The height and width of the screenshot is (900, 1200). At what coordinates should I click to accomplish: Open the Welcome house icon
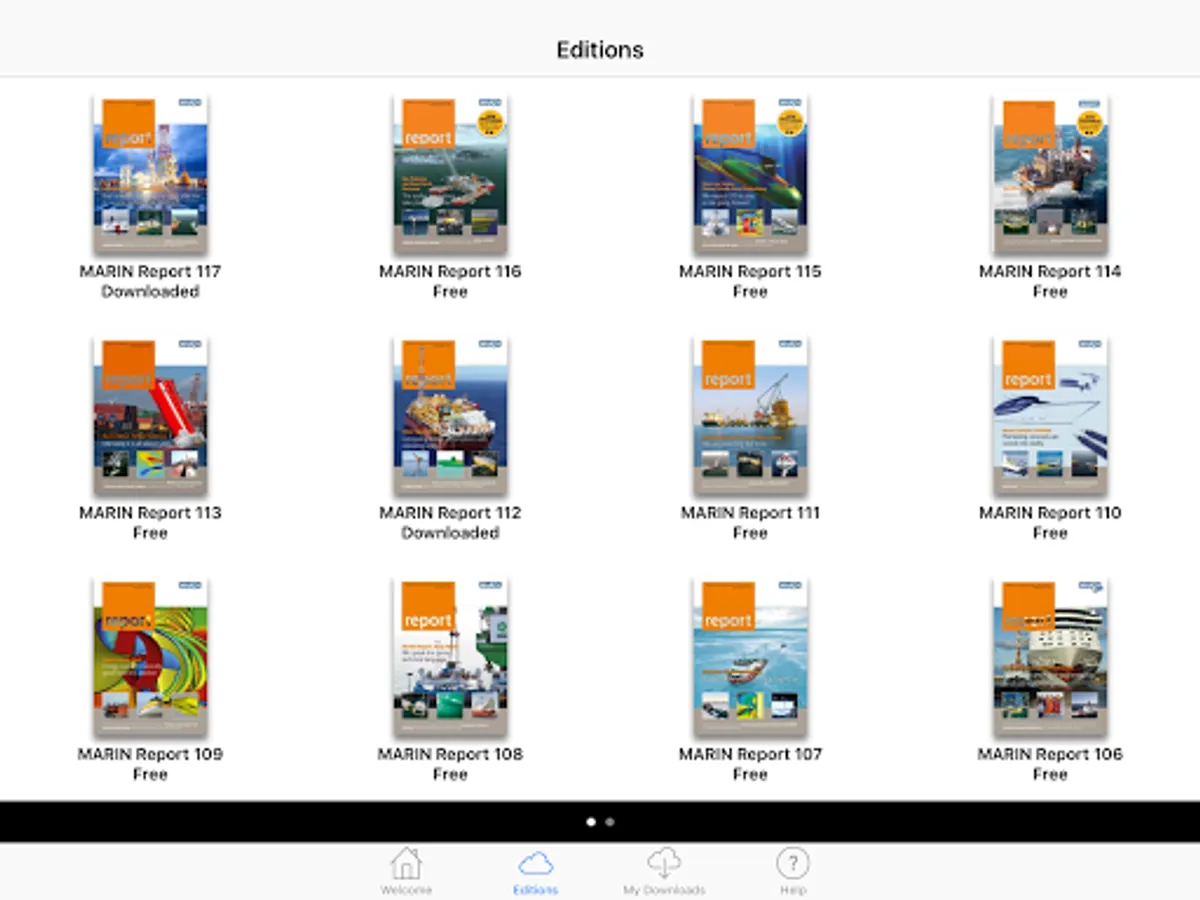[406, 863]
